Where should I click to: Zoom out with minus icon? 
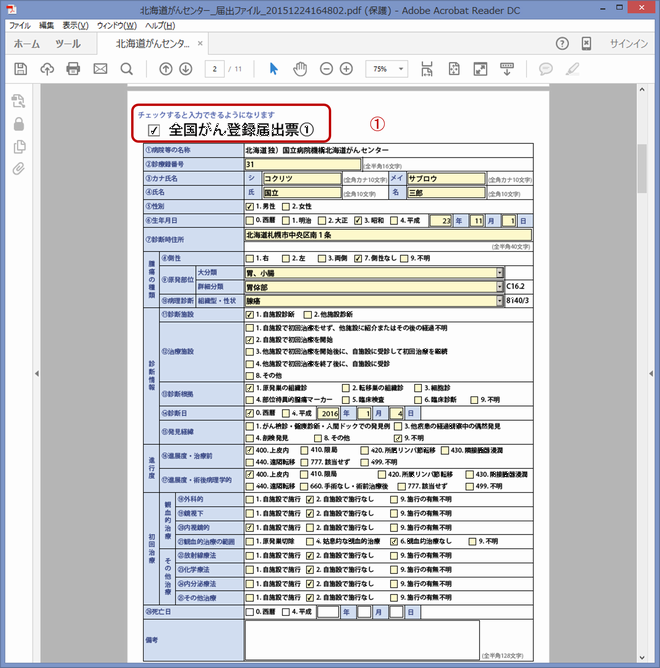326,69
